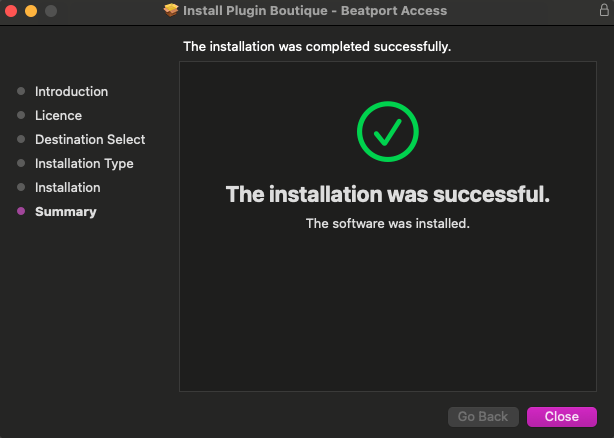Select the Destination Select step label
Screen dimensions: 614x438
coord(90,139)
